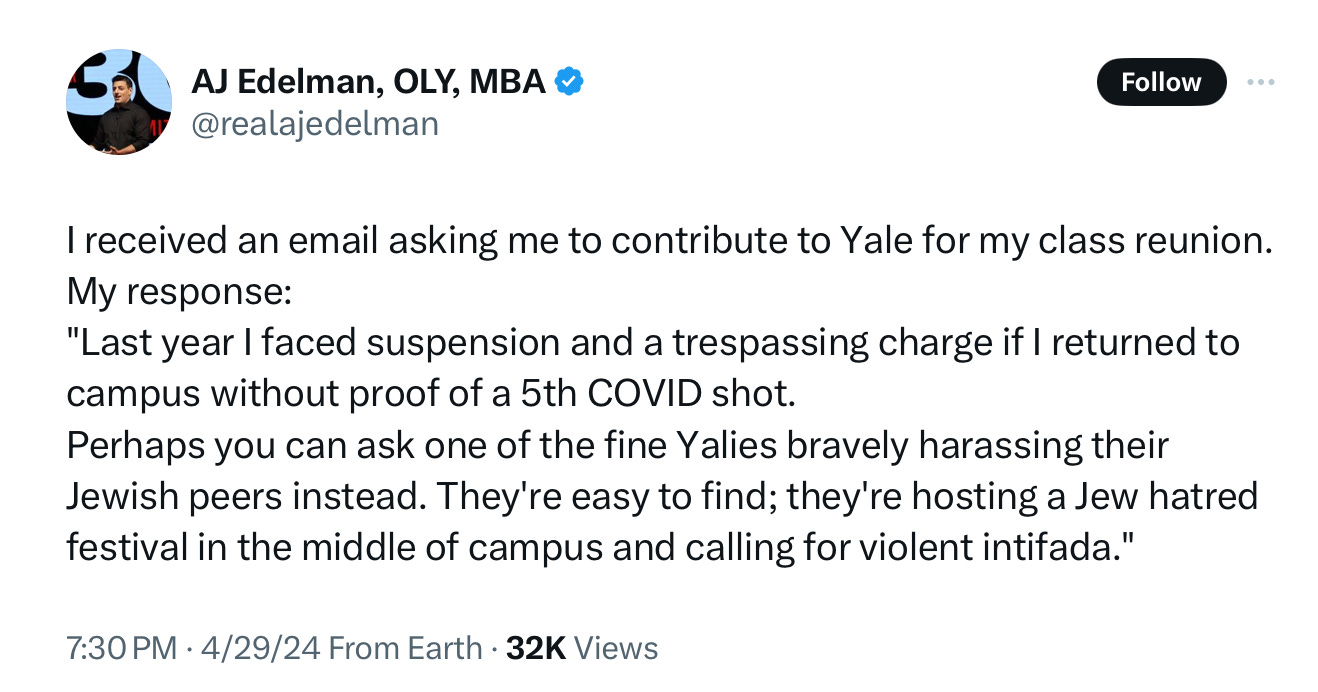Click the My response: line

(179, 292)
